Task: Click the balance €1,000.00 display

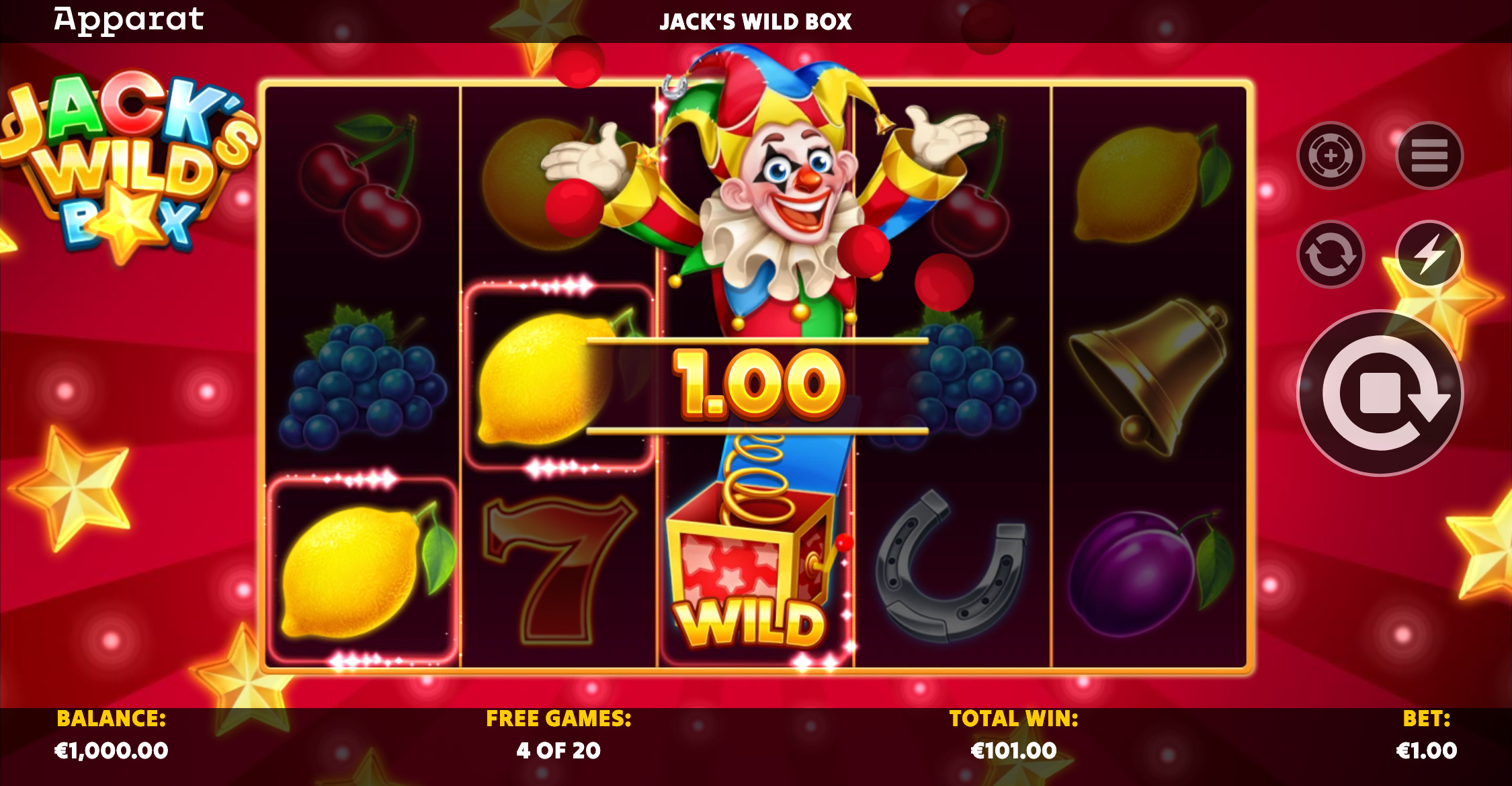Action: tap(112, 750)
